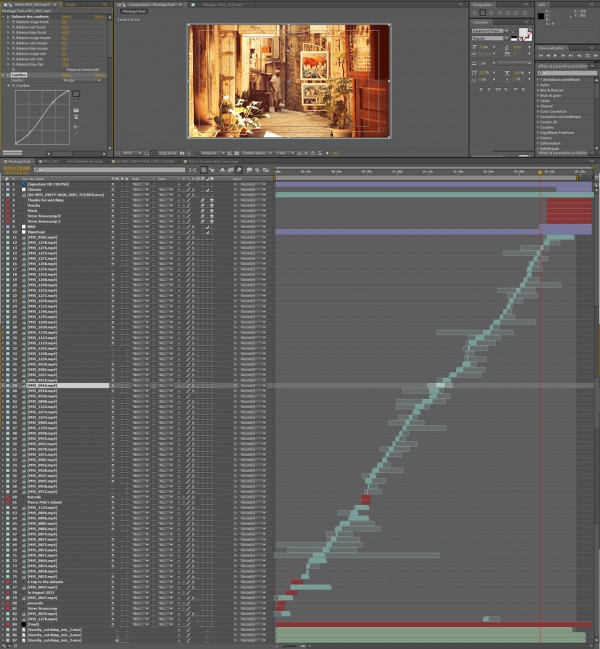Expand the Animations prédéfinies folder
The height and width of the screenshot is (649, 600).
[x=538, y=79]
